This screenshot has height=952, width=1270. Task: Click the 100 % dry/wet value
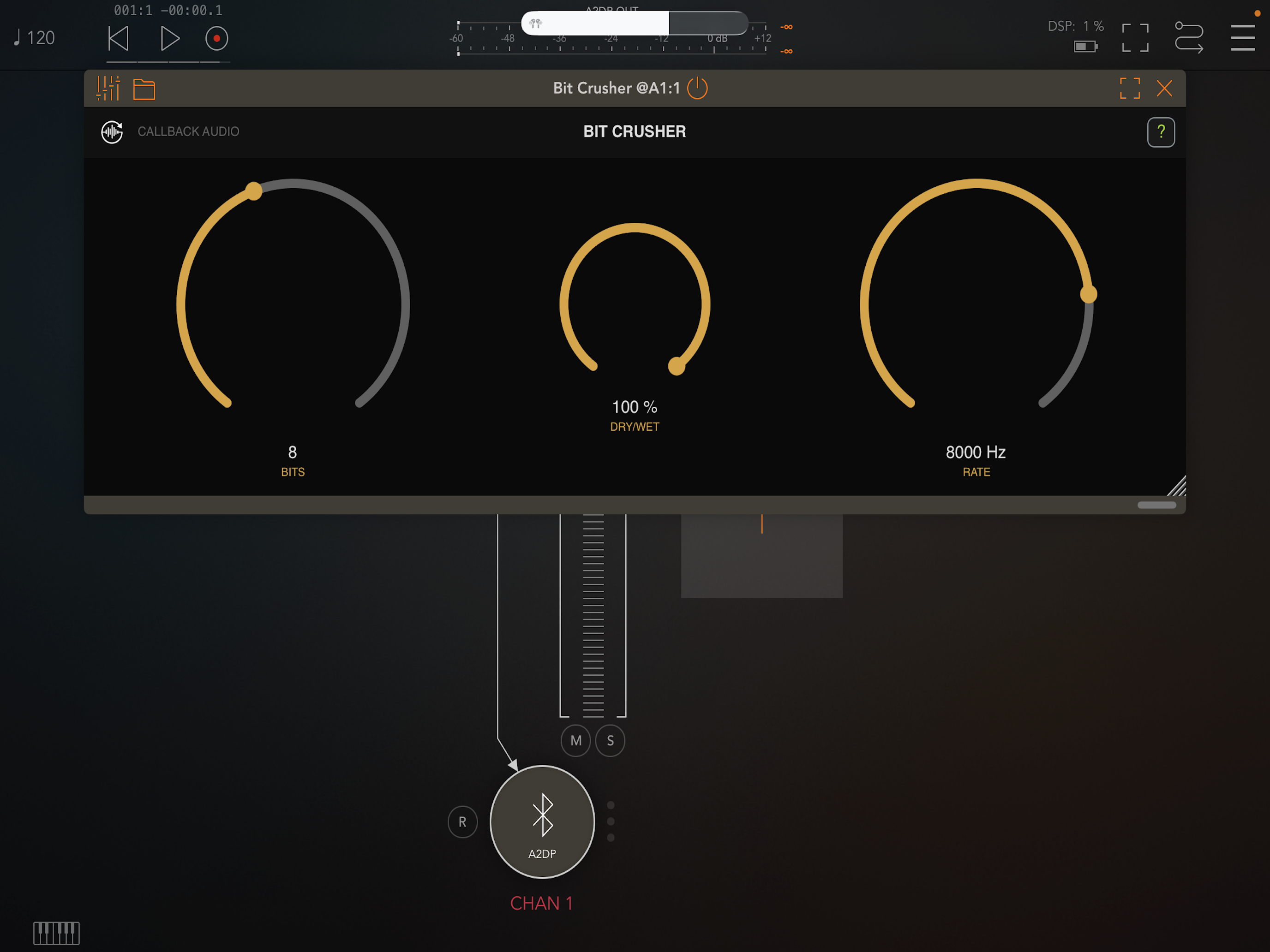point(635,407)
